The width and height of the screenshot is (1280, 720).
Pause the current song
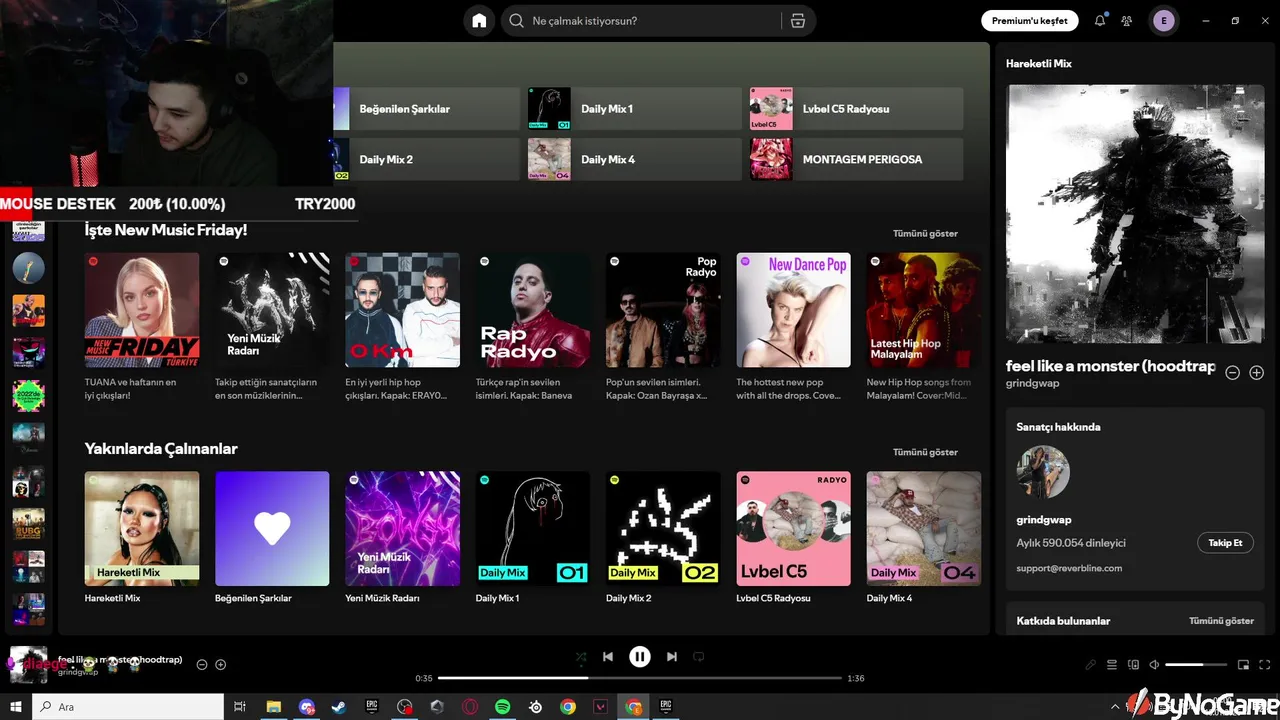click(640, 657)
